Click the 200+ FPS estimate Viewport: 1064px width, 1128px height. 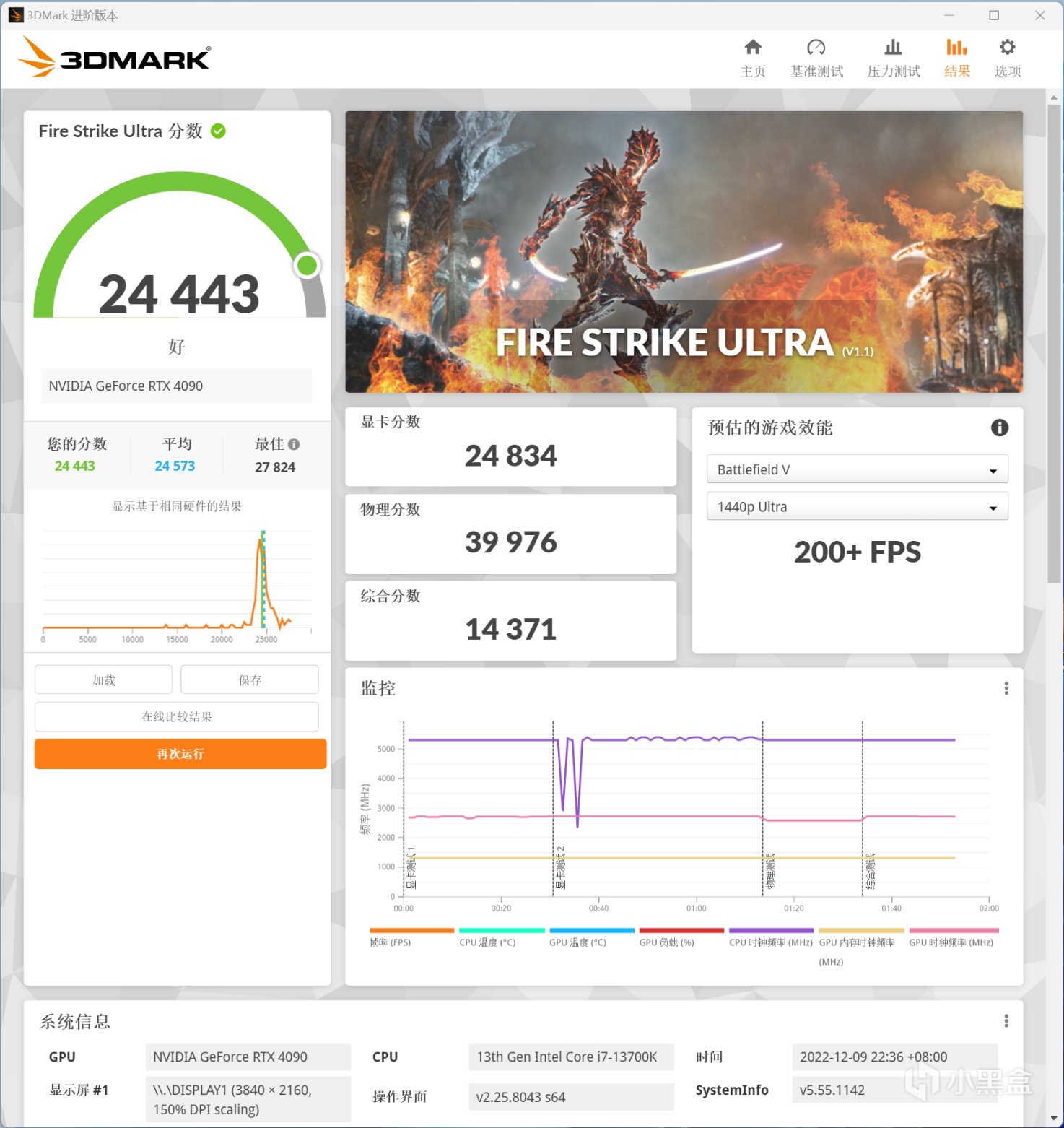click(858, 552)
